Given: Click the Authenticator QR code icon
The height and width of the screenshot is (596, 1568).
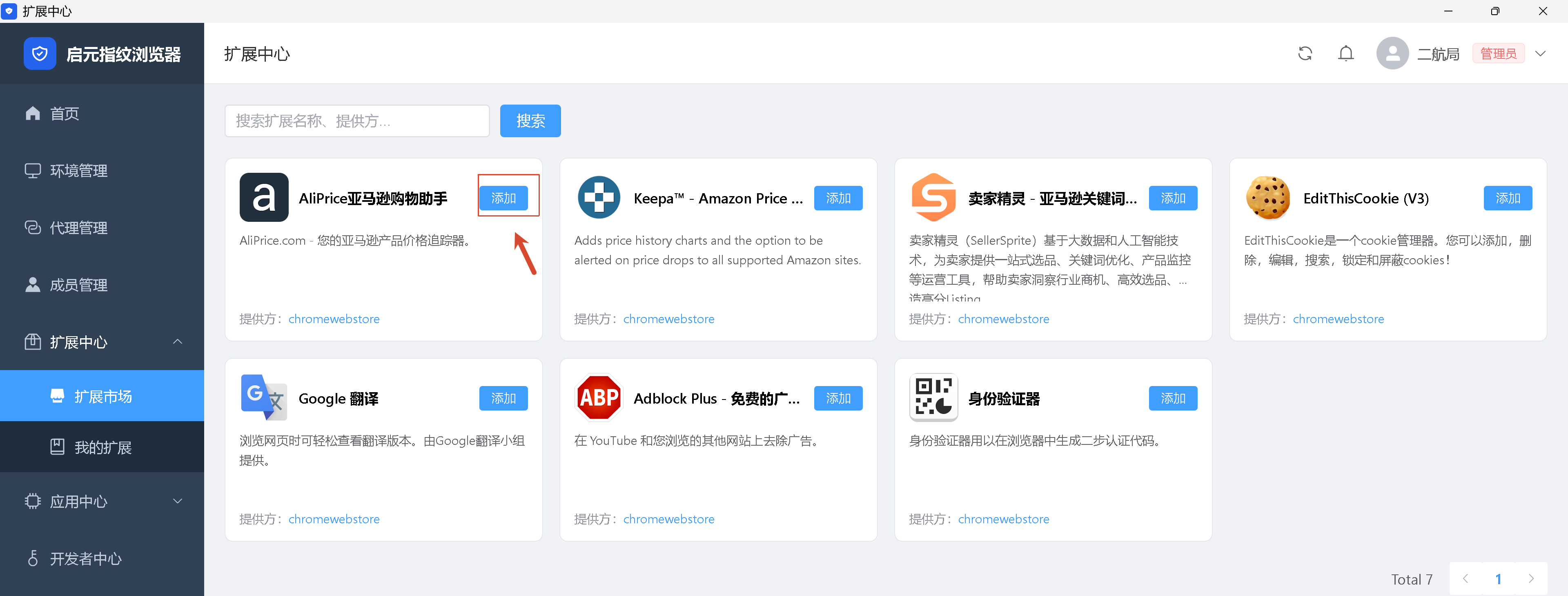Looking at the screenshot, I should coord(933,397).
